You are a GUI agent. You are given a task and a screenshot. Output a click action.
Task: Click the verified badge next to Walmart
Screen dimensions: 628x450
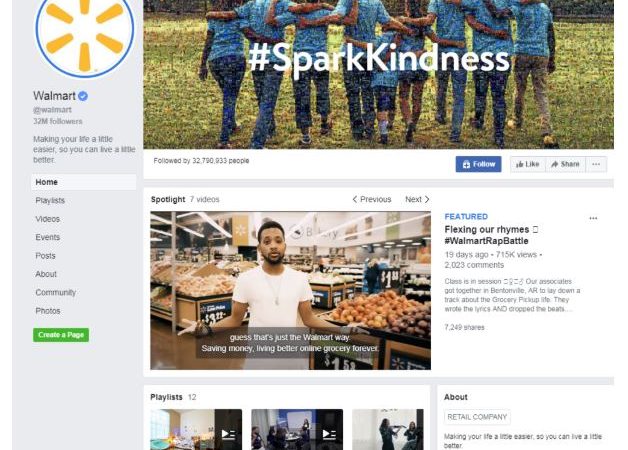click(x=83, y=96)
